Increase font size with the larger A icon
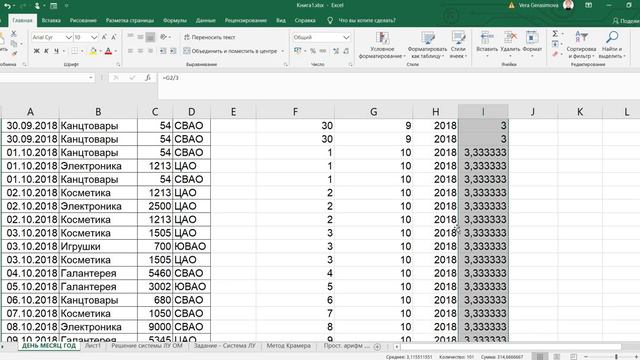 tap(104, 37)
